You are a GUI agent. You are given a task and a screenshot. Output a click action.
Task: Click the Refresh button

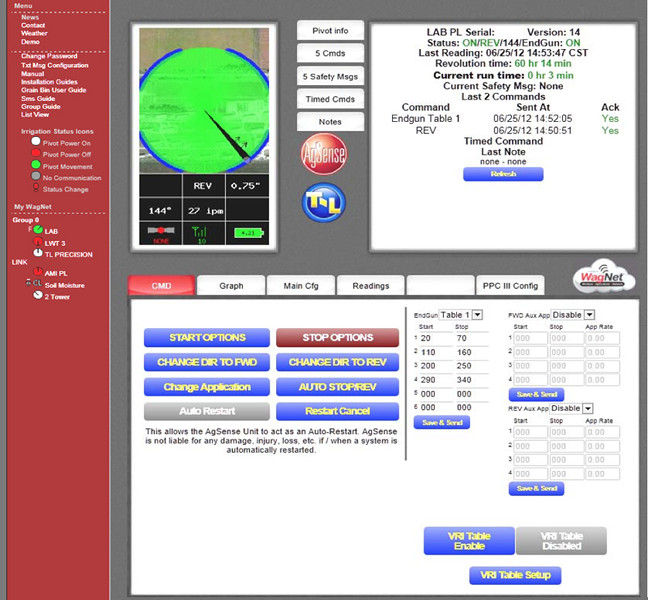[x=503, y=174]
